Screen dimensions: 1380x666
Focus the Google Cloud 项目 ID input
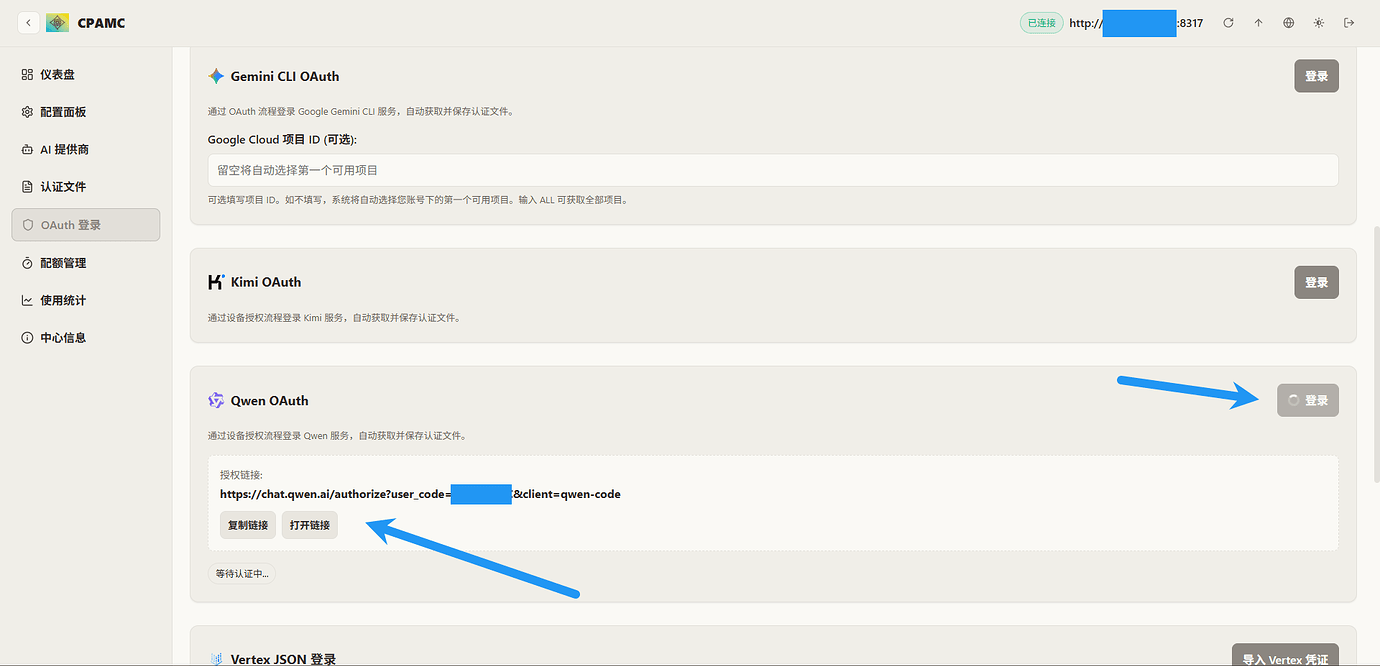[773, 170]
